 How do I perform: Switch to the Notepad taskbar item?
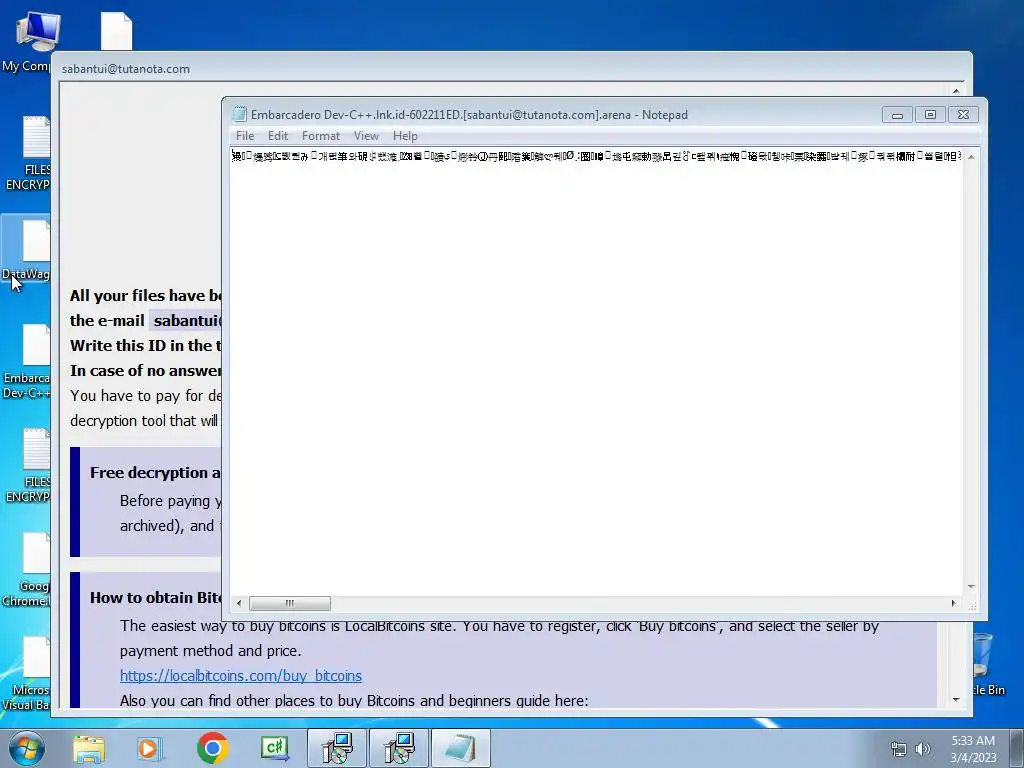[x=460, y=748]
